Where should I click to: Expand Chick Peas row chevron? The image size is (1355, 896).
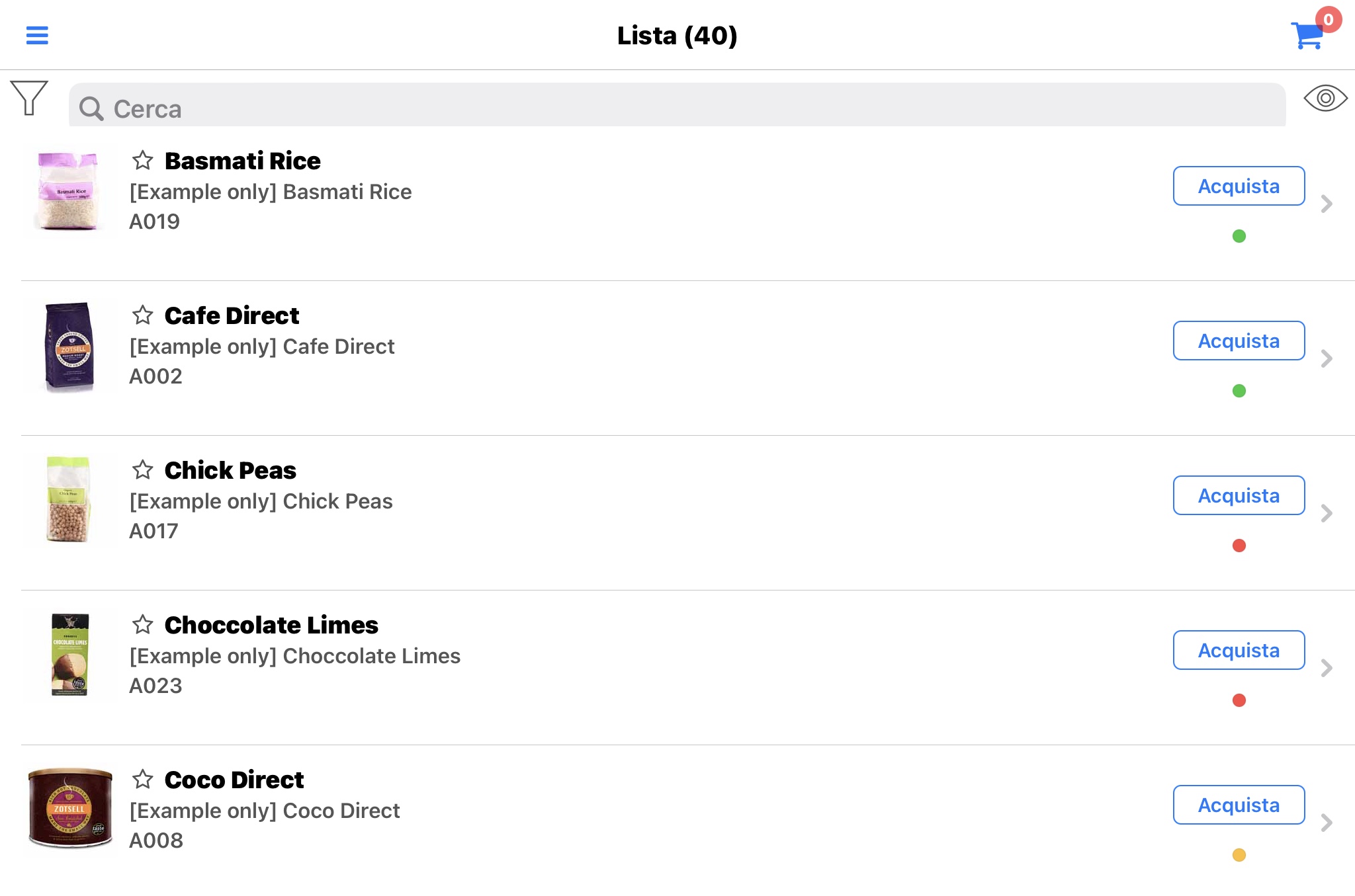pos(1326,513)
